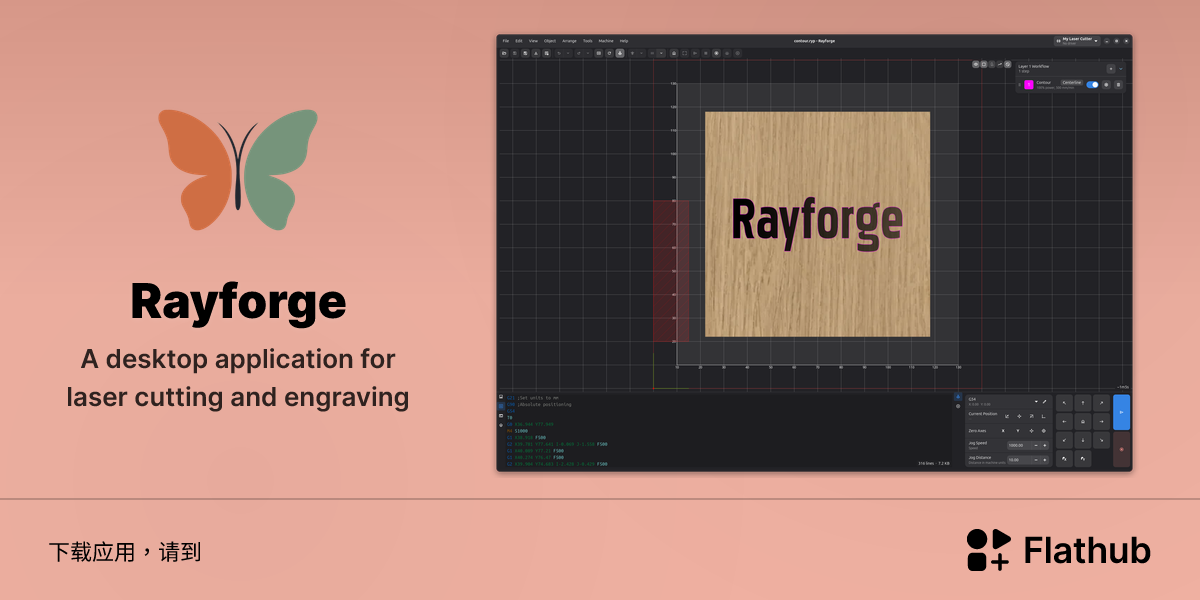This screenshot has width=1200, height=600.
Task: Click the "316 lines · 7.2 KB" status text
Action: point(934,464)
